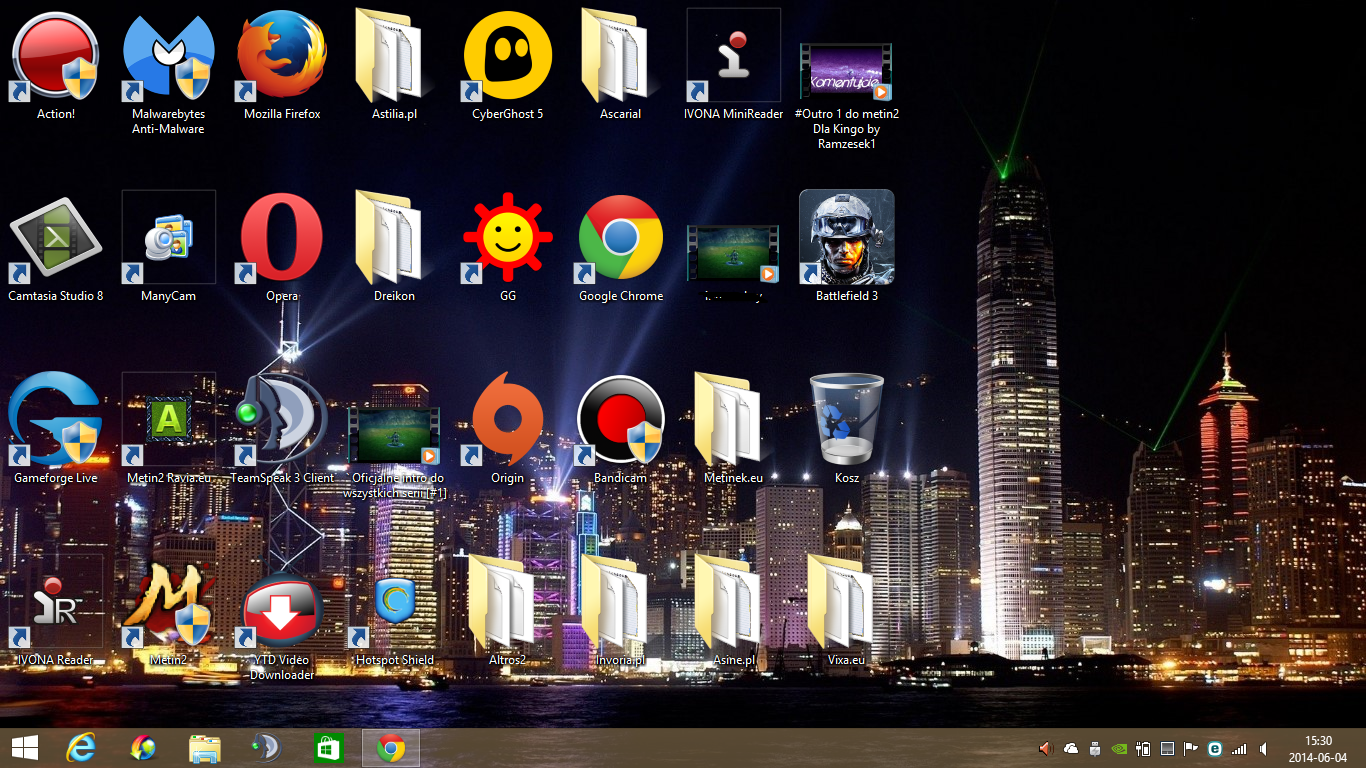Click the Safely Remove Hardware USB icon
Image resolution: width=1366 pixels, height=768 pixels.
pos(1095,748)
